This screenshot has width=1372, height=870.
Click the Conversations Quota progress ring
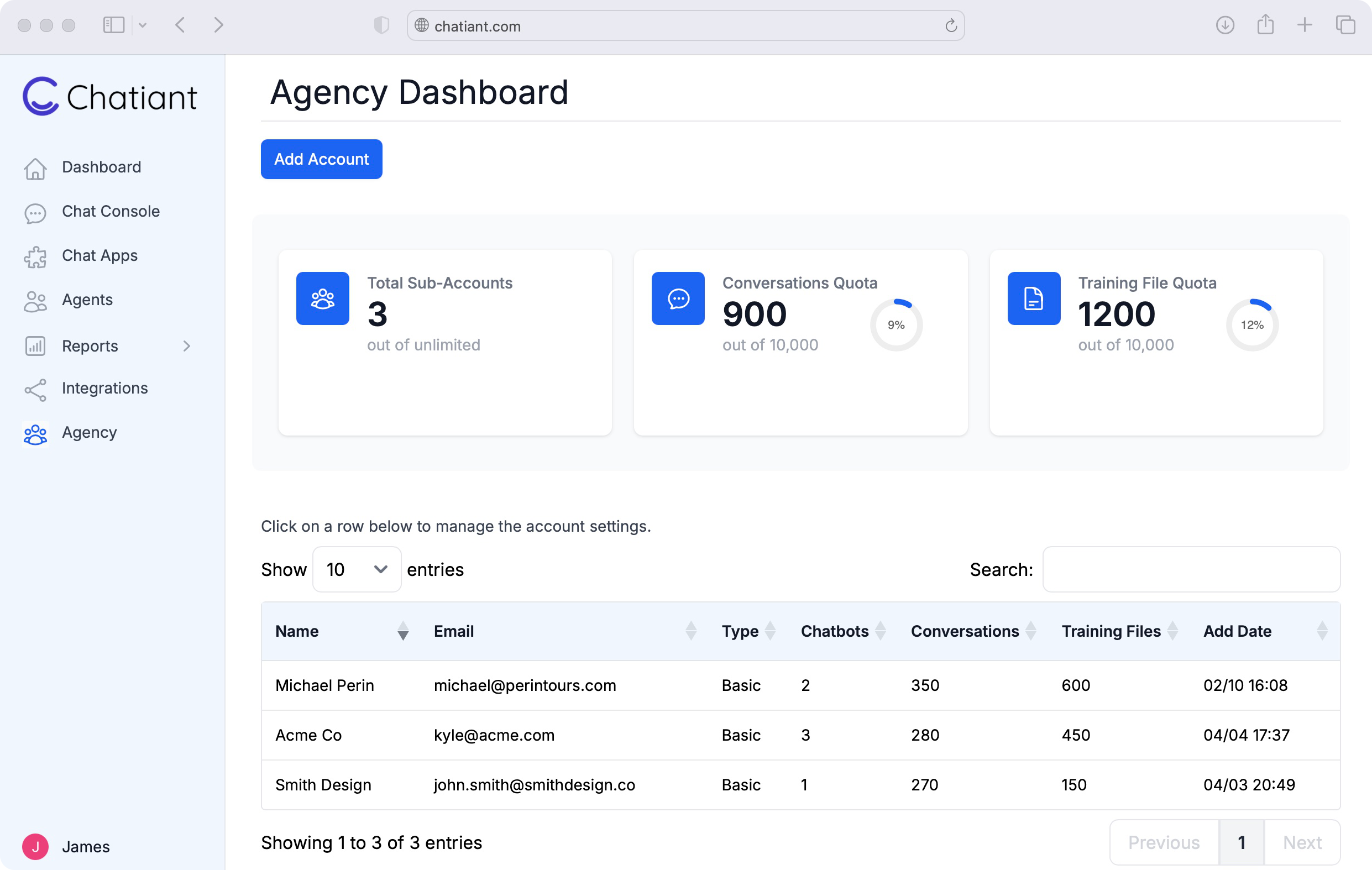(x=896, y=323)
